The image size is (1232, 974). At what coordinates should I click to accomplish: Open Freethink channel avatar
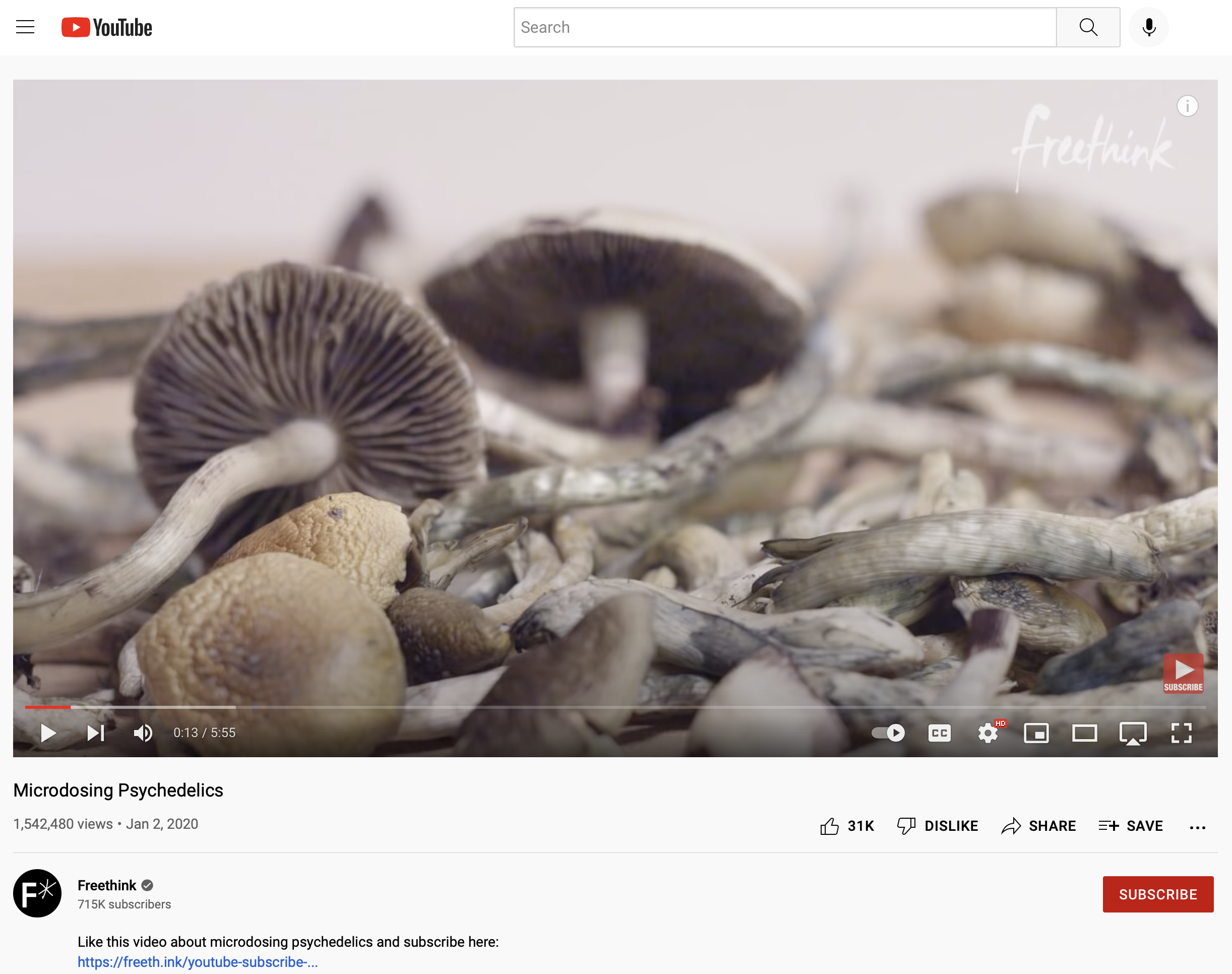point(37,893)
